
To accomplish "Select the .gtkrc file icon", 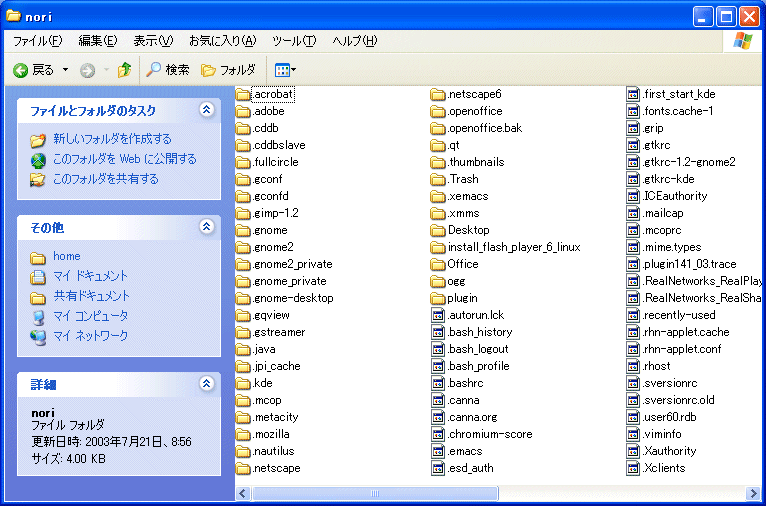I will 633,146.
